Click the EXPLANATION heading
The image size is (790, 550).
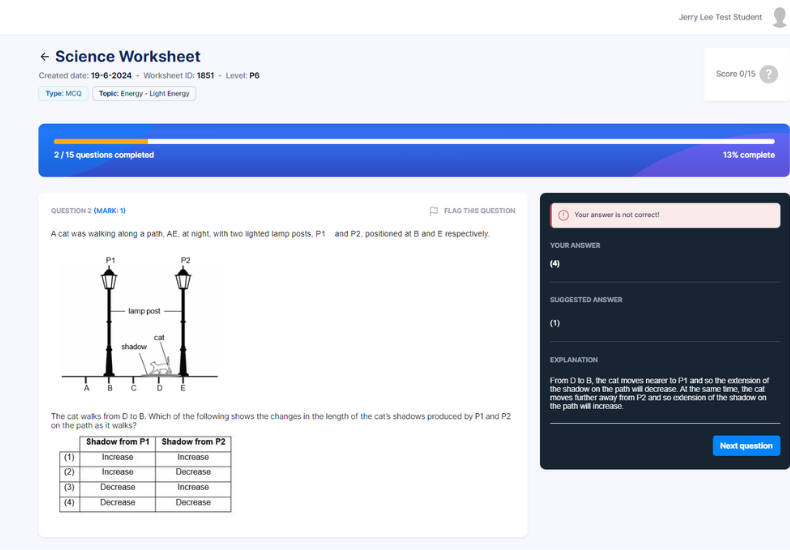point(573,360)
